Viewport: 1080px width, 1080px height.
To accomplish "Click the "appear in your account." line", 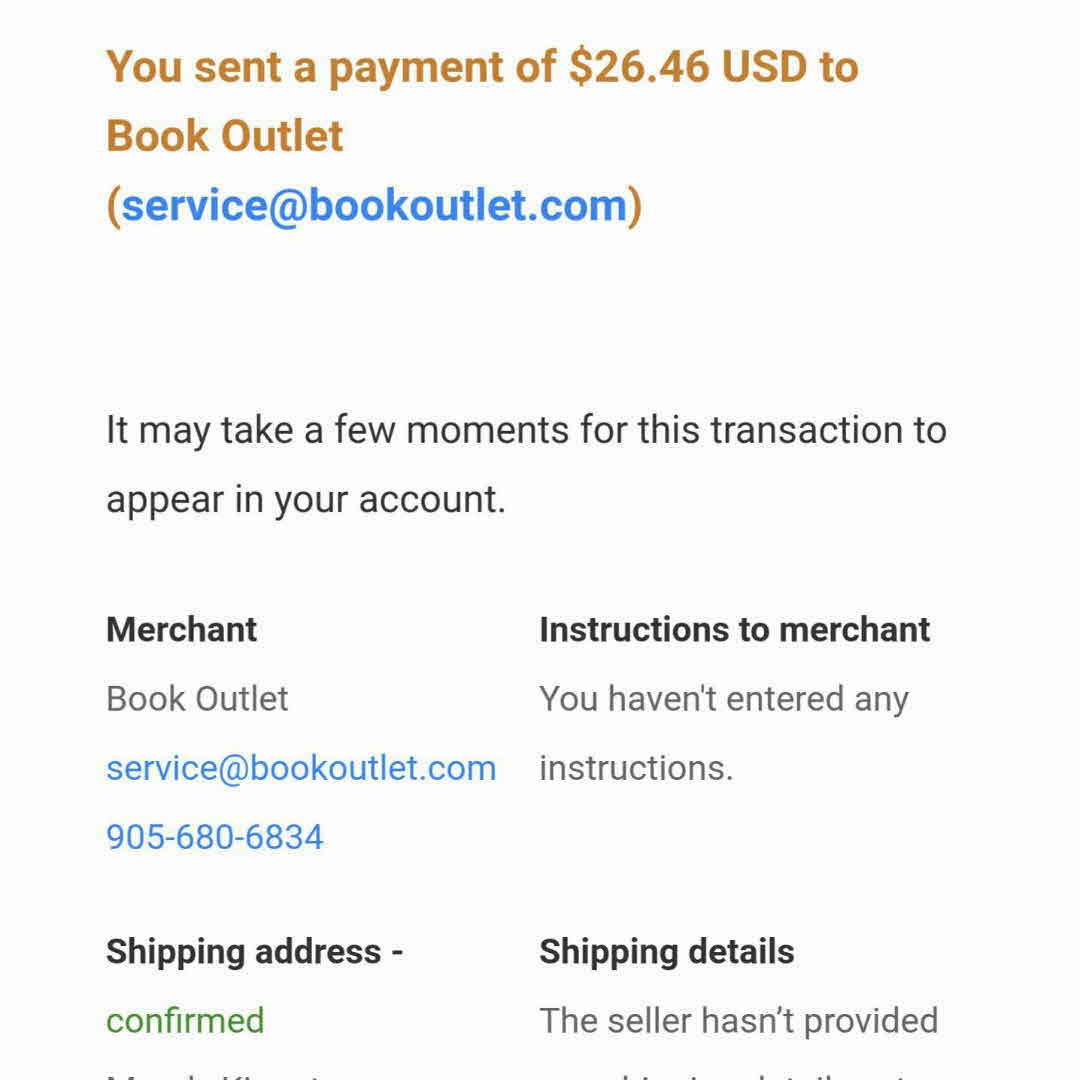I will tap(306, 499).
